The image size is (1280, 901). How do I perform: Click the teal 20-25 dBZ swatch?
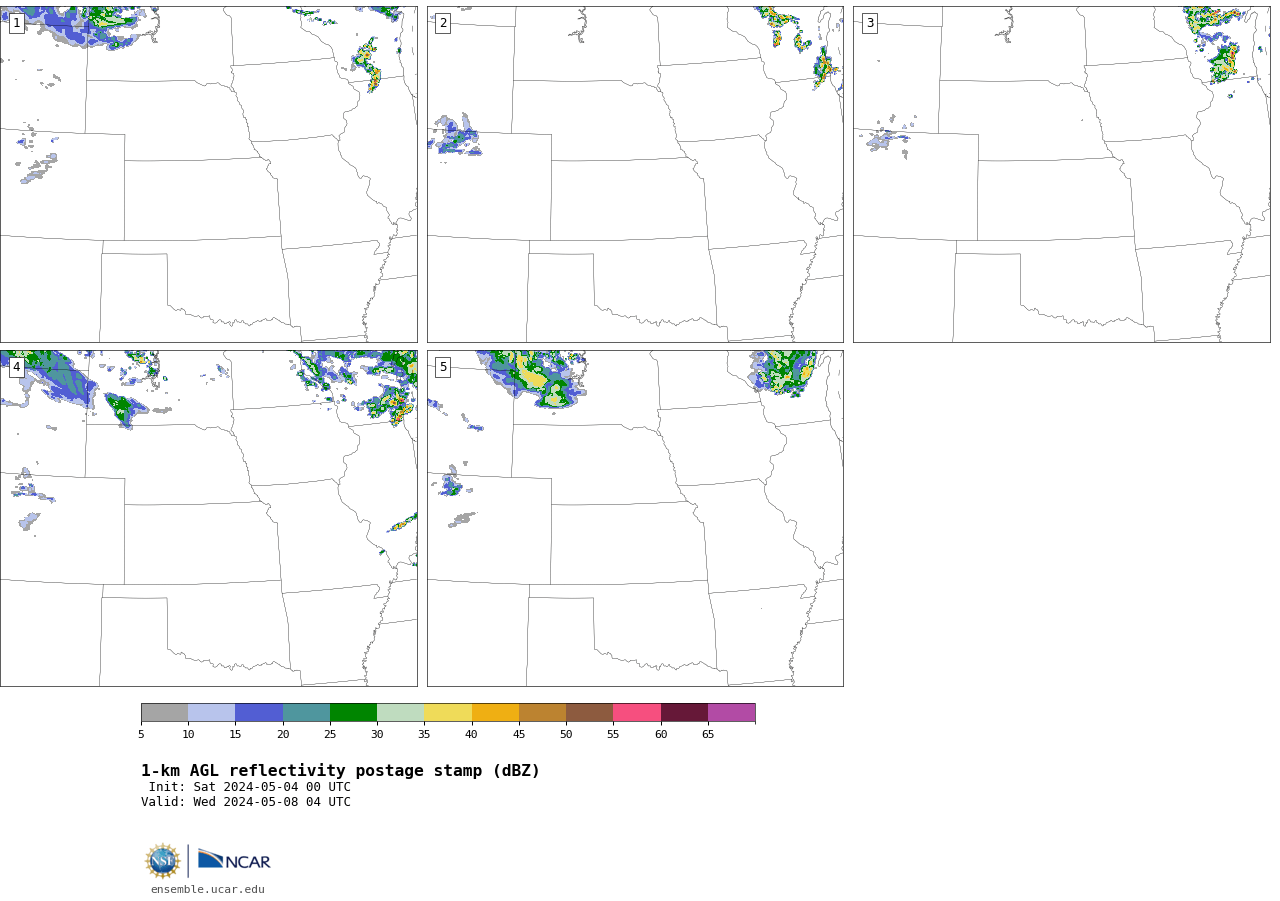[x=306, y=713]
